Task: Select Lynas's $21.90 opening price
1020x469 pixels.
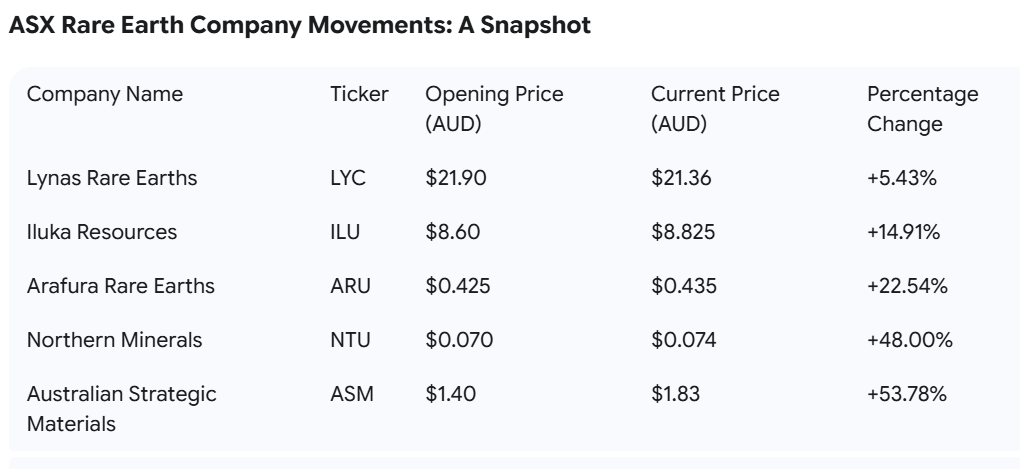Action: (x=456, y=179)
